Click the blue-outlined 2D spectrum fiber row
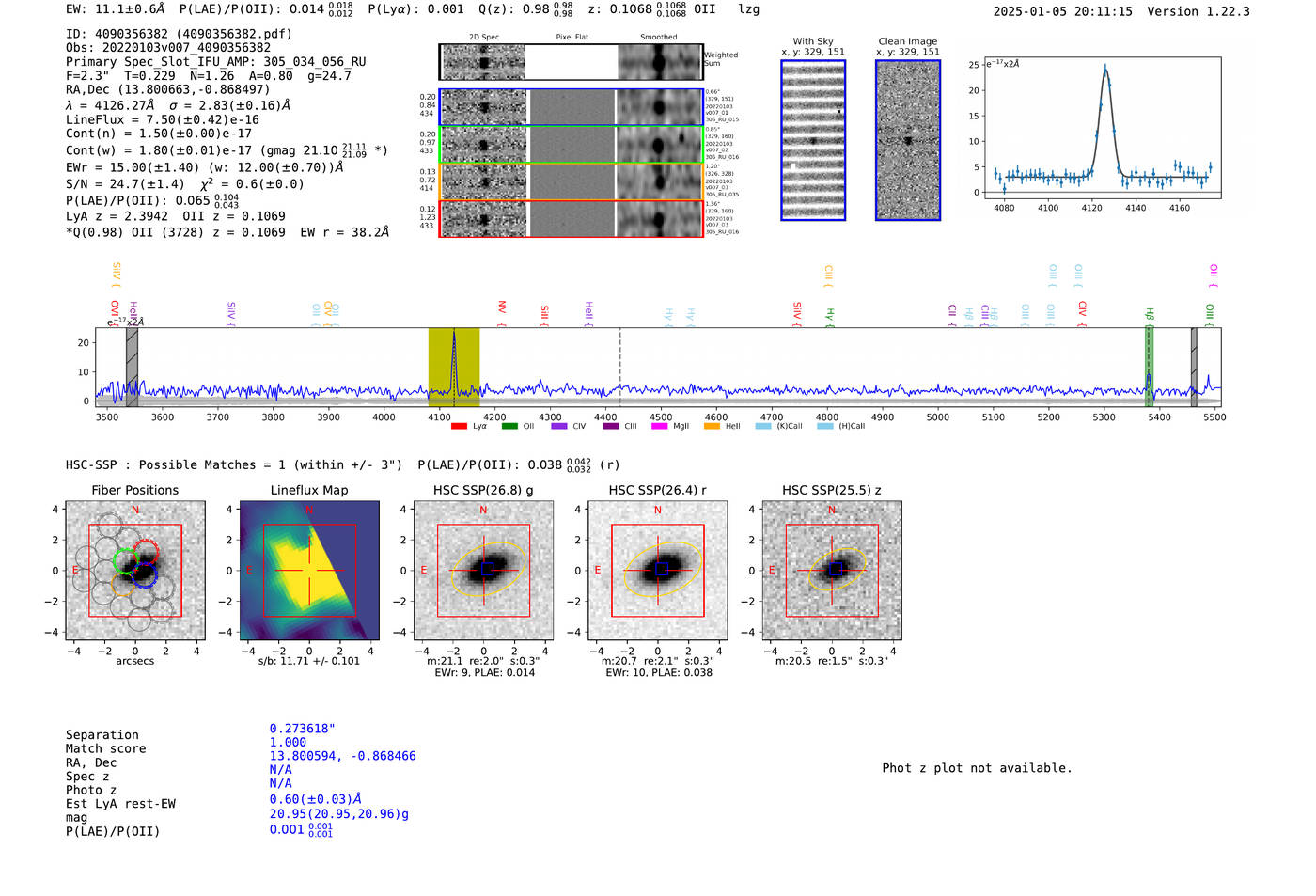The image size is (1316, 896). [x=572, y=107]
